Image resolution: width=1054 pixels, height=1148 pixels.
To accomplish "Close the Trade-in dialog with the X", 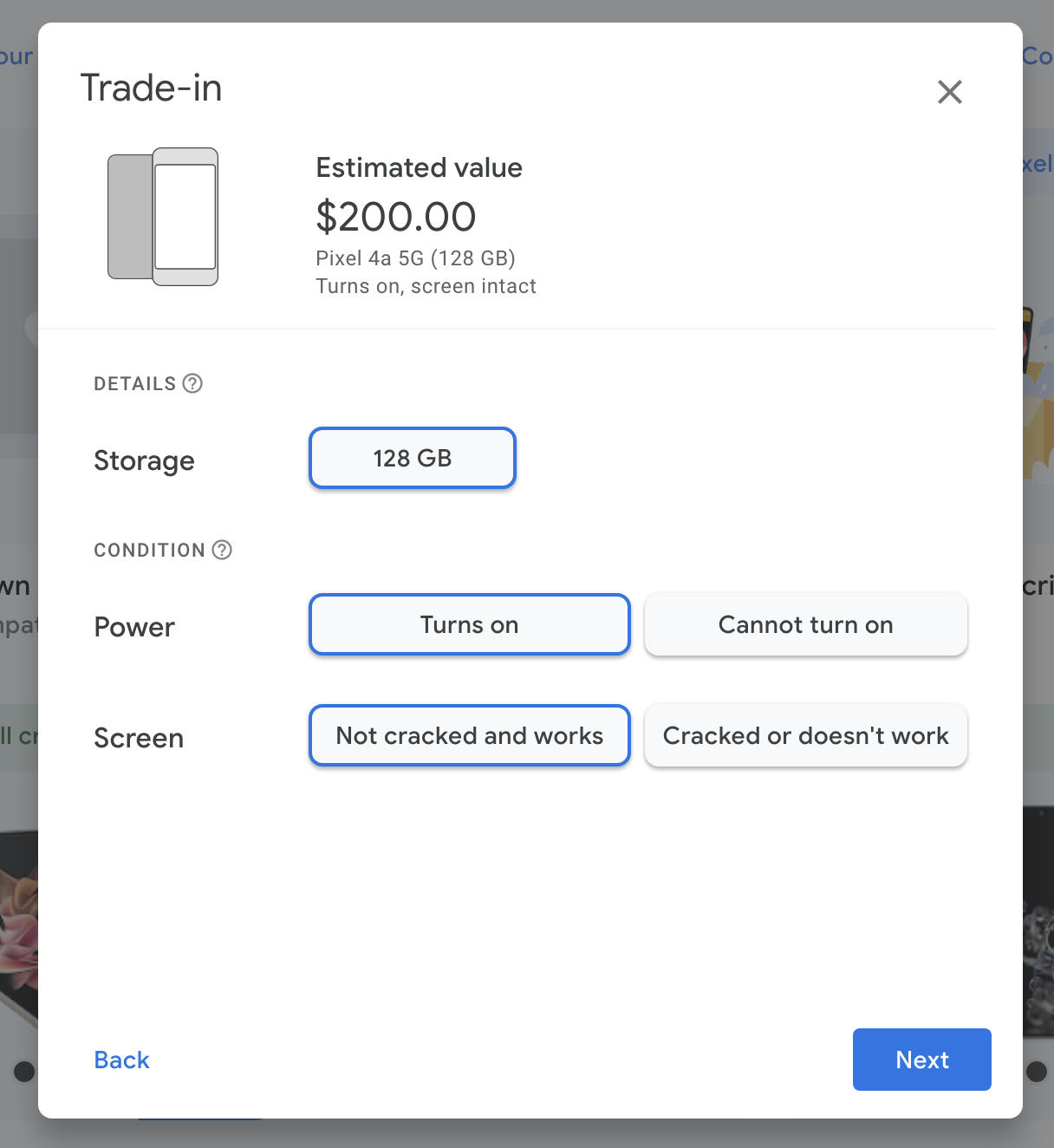I will (x=950, y=92).
